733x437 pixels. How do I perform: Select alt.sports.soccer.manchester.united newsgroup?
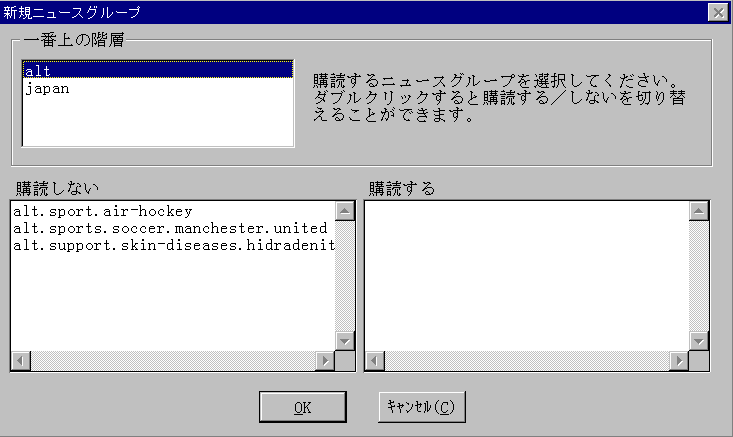[173, 228]
